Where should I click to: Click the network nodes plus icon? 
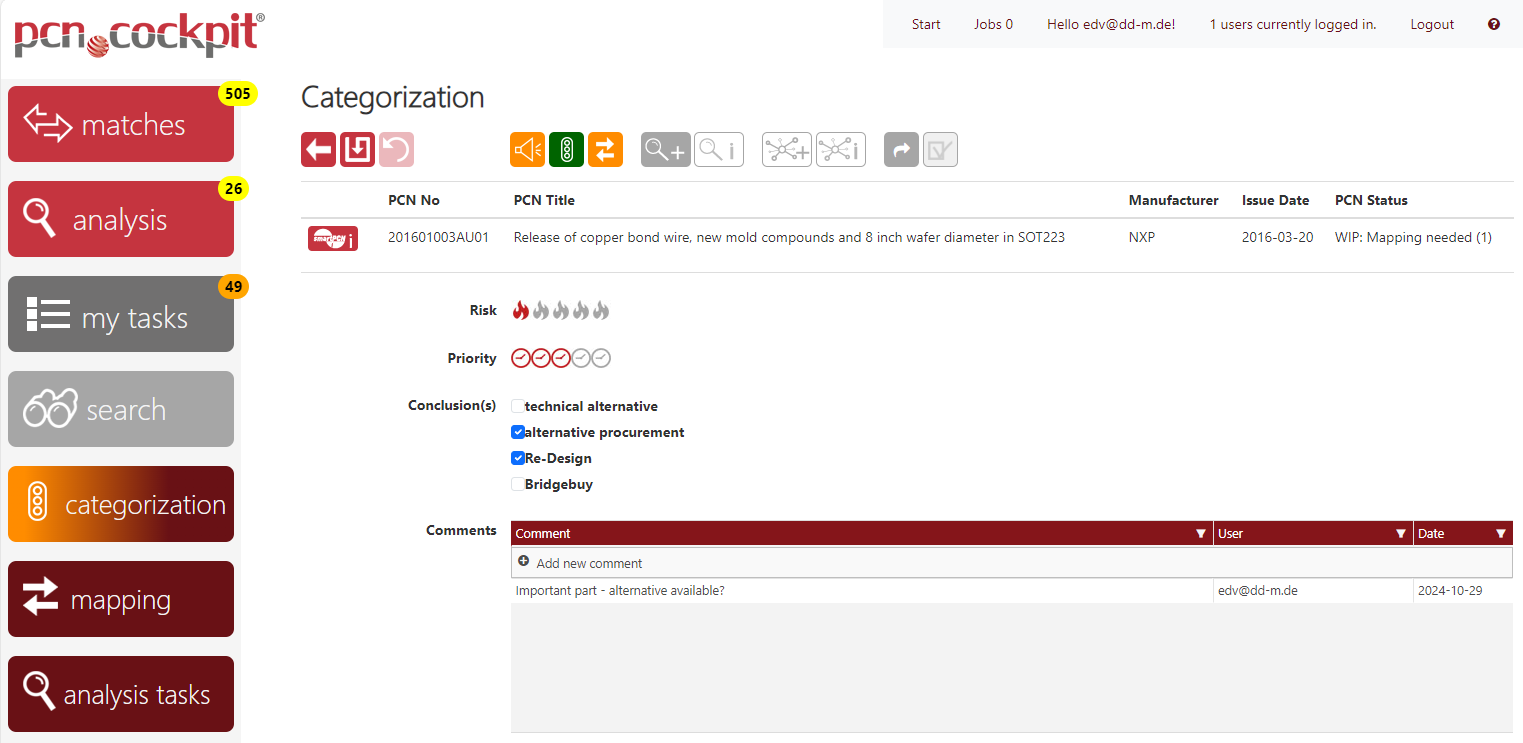coord(787,150)
